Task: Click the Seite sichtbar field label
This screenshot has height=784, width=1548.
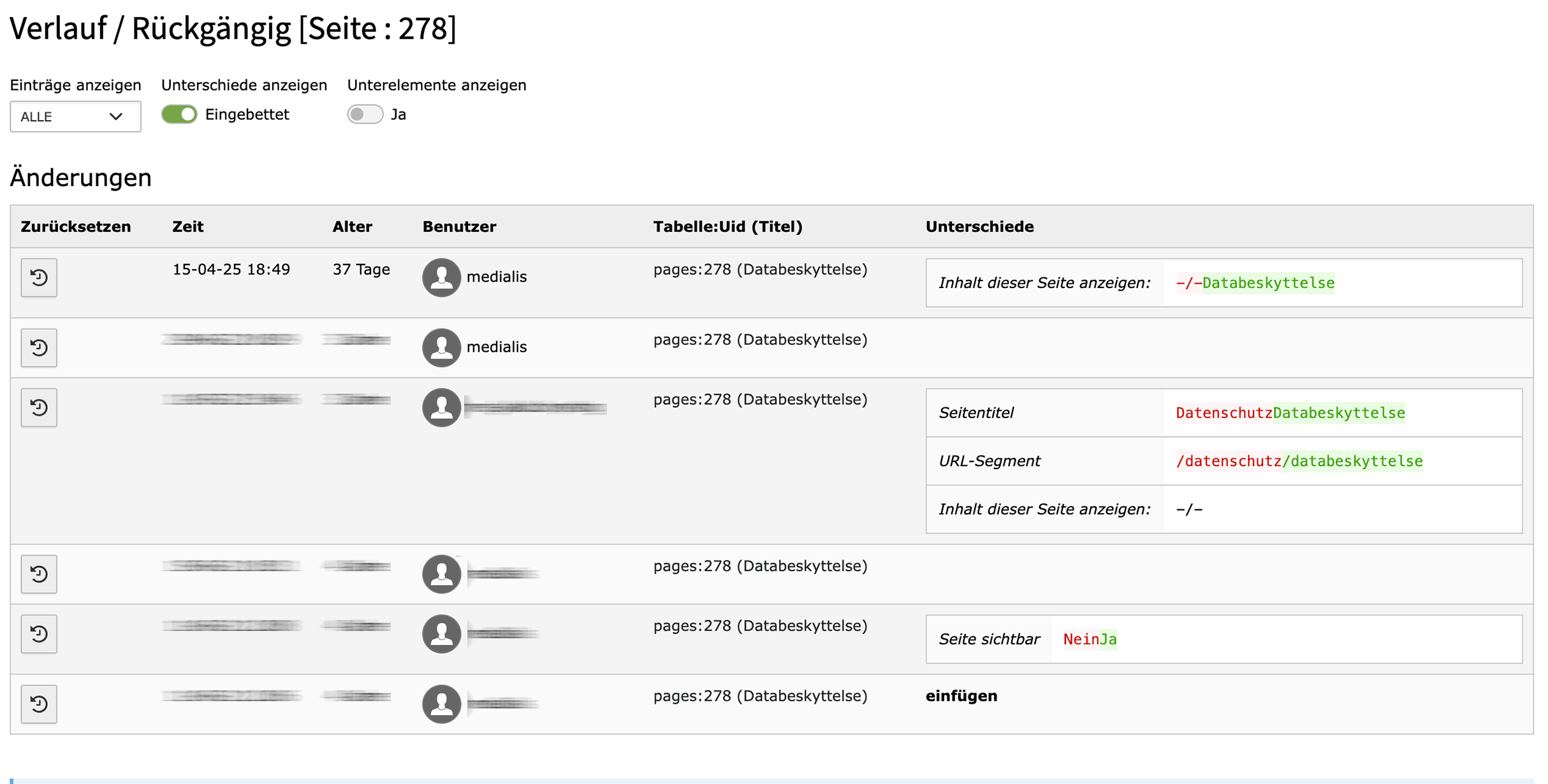Action: coord(989,639)
